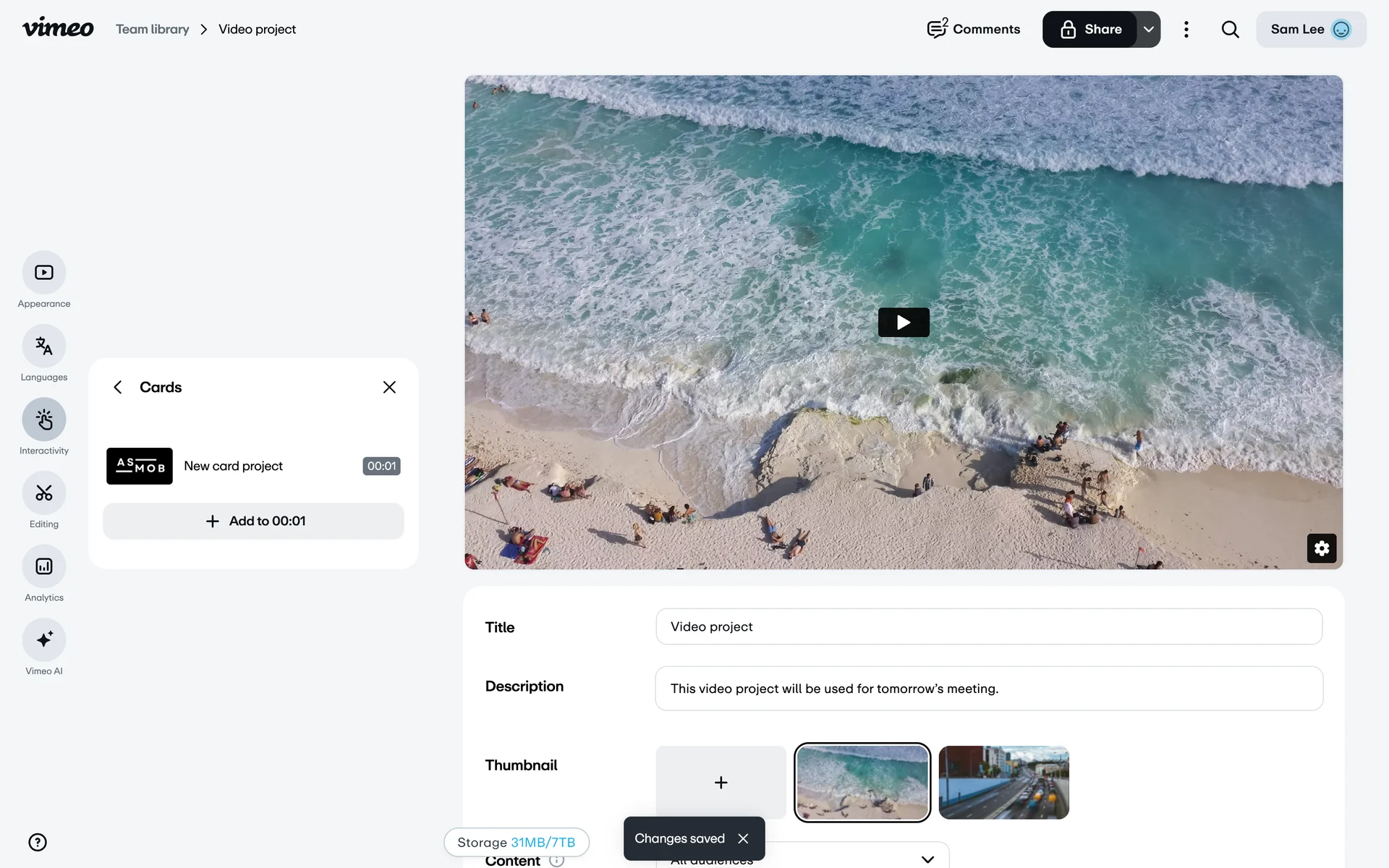Open the Sam Lee account menu
The image size is (1389, 868).
1310,30
